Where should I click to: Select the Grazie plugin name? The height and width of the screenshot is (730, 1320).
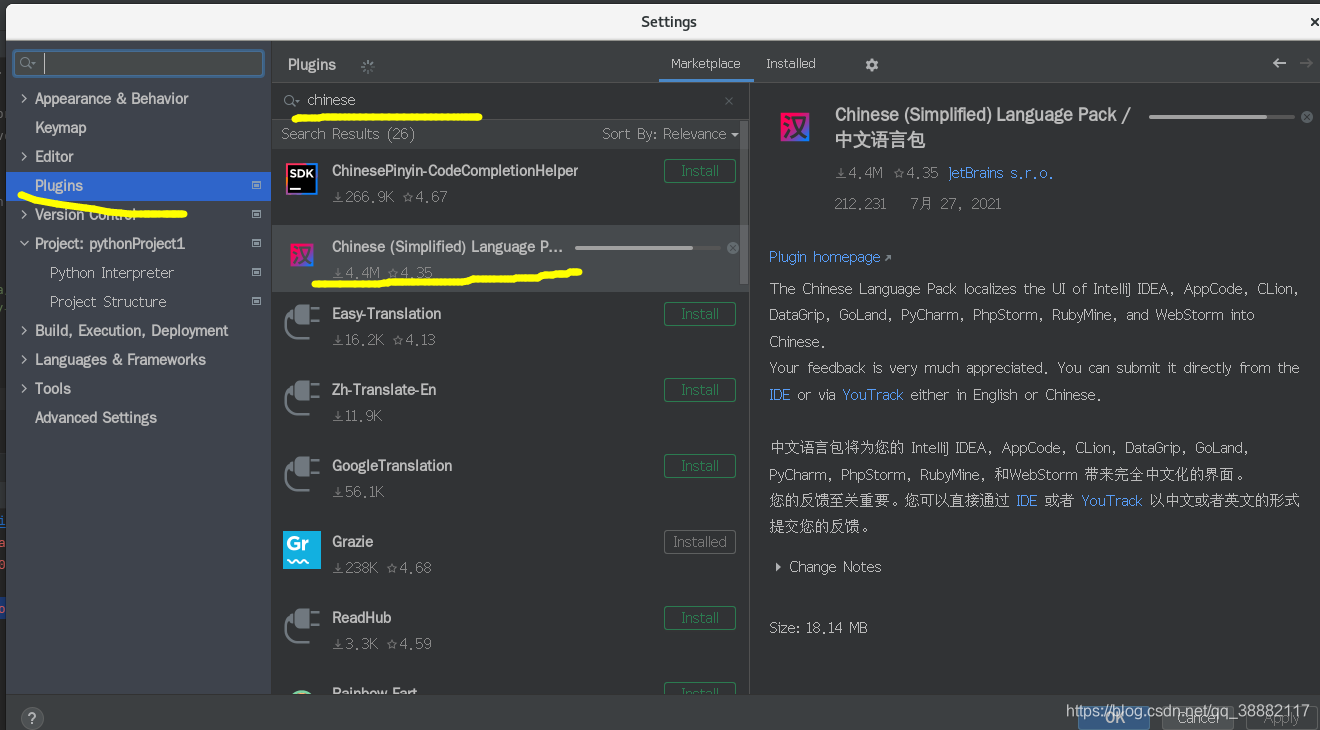pos(352,542)
